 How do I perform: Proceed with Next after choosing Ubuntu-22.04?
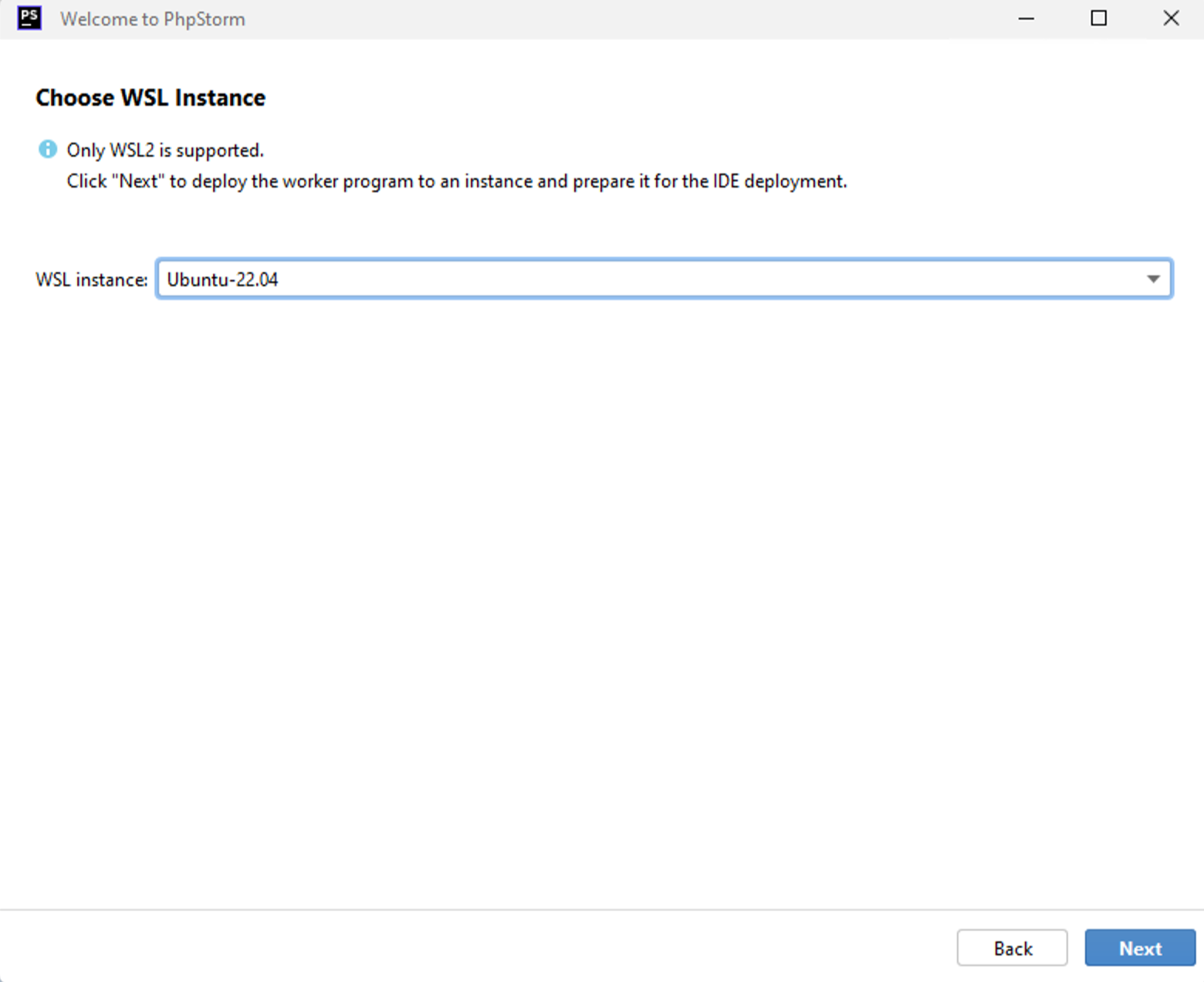[x=1139, y=948]
